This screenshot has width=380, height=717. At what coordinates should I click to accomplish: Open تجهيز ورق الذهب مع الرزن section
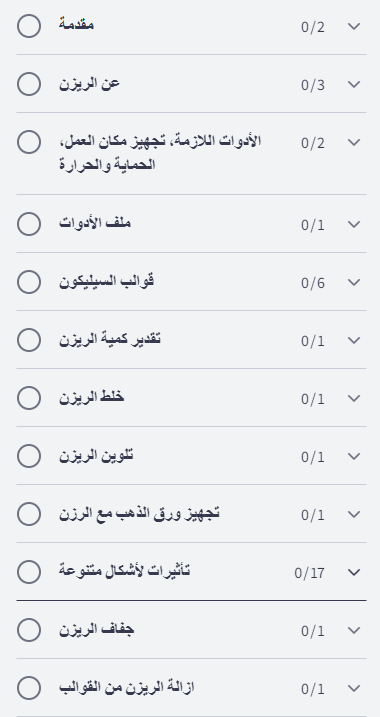(139, 514)
